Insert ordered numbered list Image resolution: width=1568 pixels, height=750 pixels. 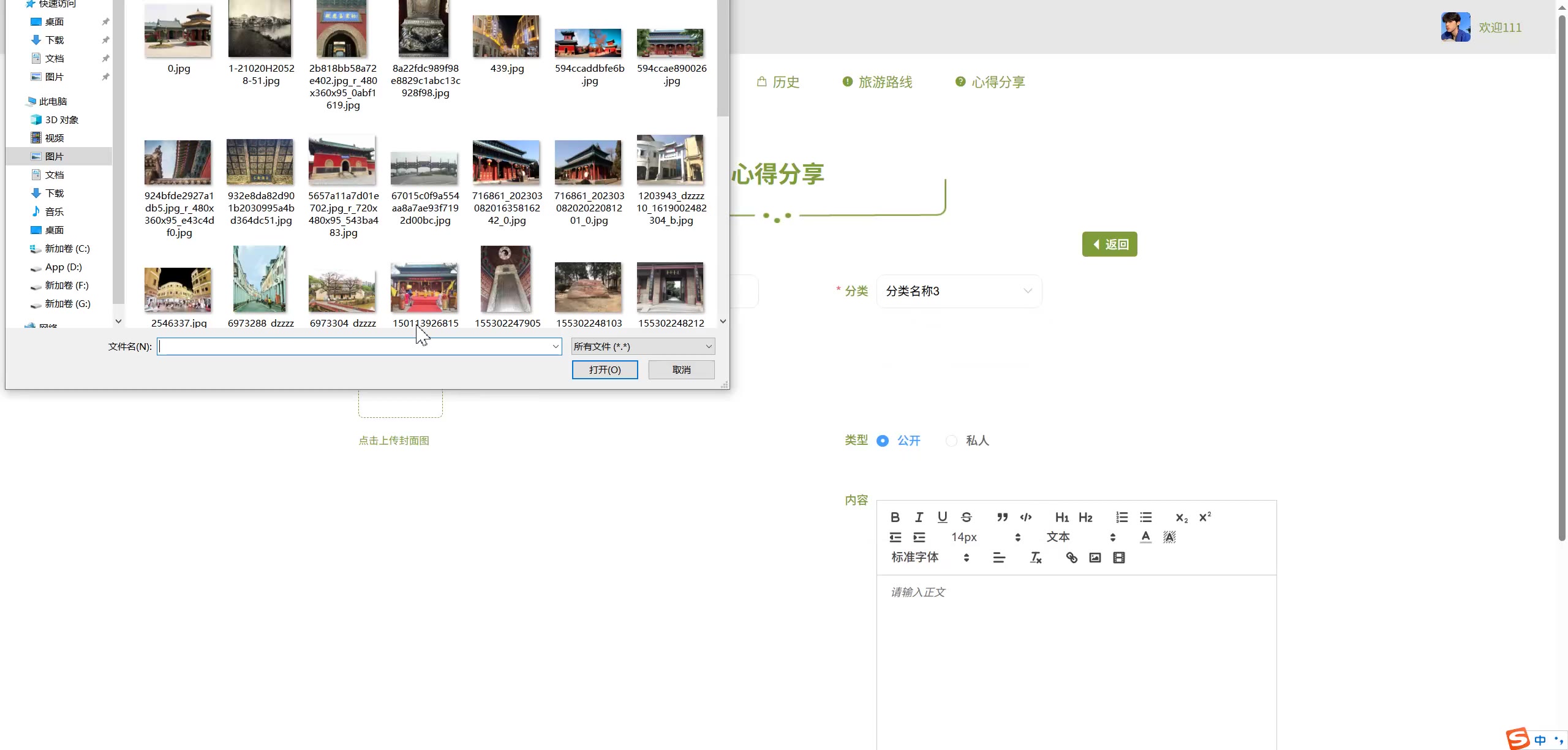tap(1121, 517)
